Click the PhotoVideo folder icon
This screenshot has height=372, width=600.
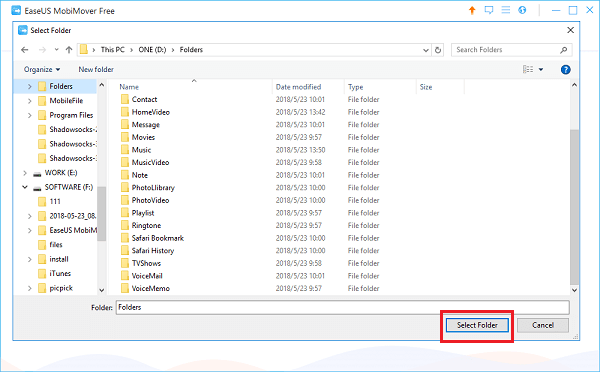pyautogui.click(x=125, y=200)
